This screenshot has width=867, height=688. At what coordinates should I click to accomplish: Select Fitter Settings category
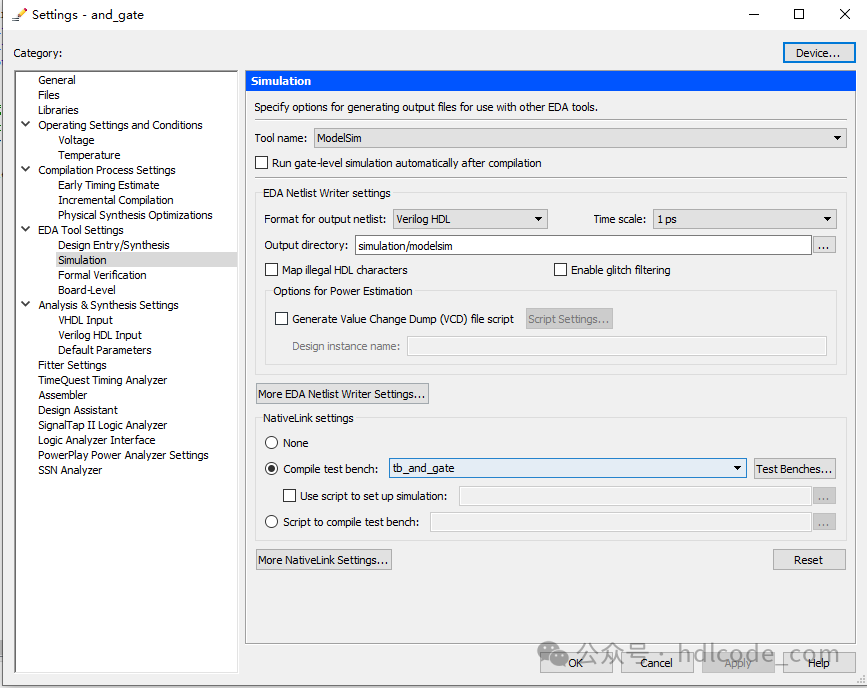(72, 365)
